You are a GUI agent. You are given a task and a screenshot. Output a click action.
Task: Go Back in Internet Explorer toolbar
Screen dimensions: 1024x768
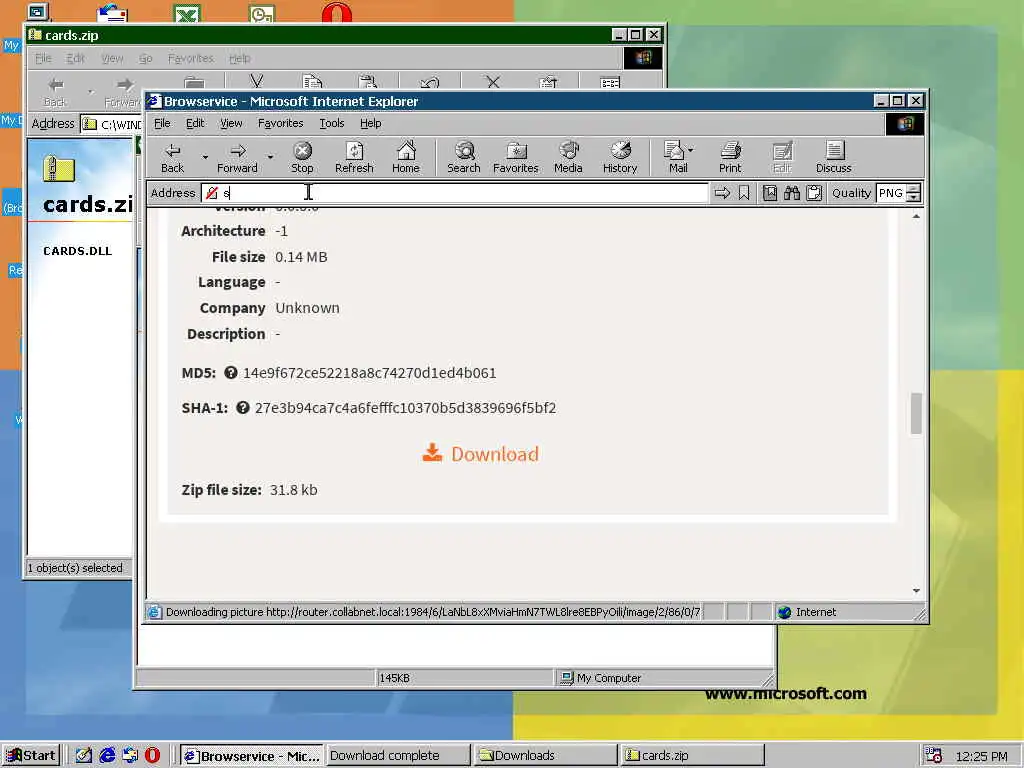(172, 158)
